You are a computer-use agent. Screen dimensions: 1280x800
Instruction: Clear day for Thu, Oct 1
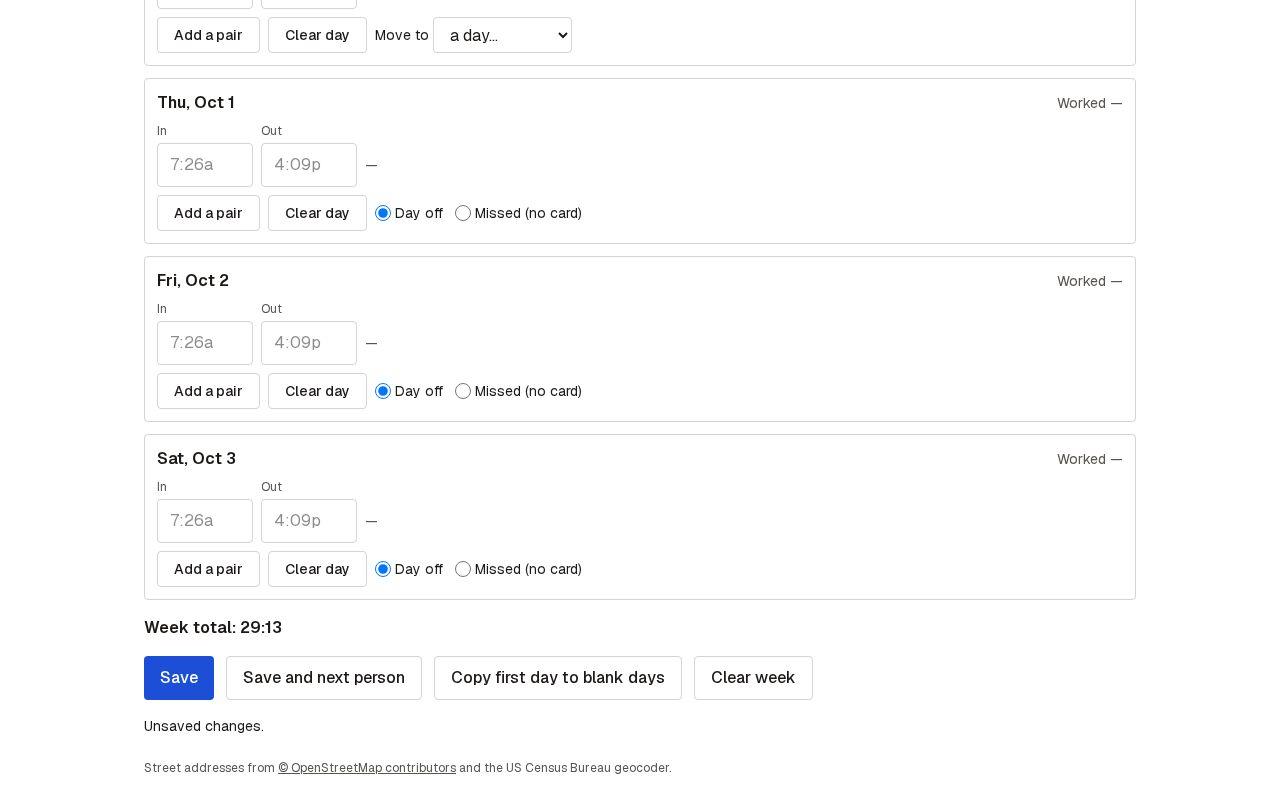[317, 213]
